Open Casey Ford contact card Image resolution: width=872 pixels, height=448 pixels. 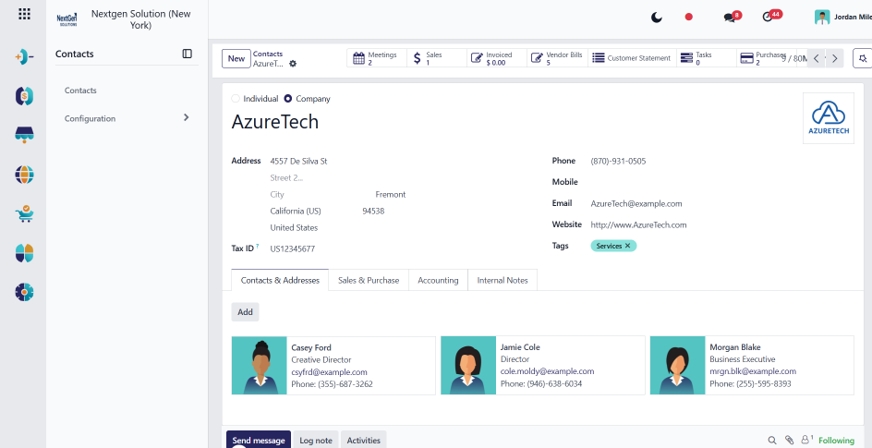334,365
